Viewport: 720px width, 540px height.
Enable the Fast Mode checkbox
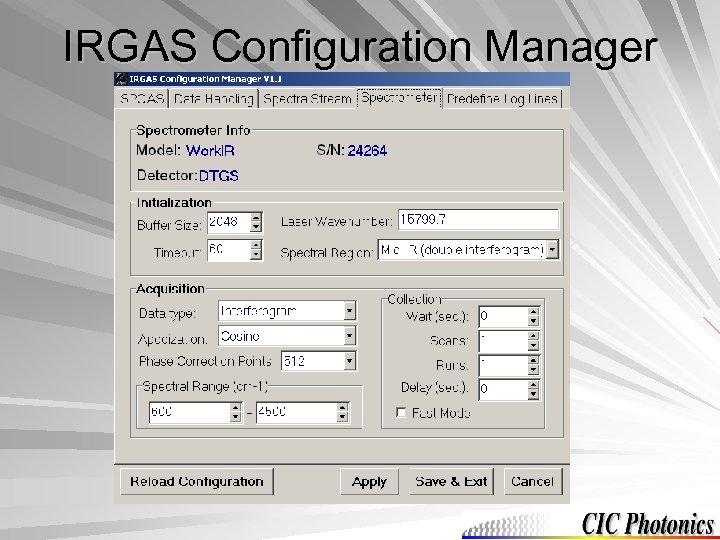point(401,413)
